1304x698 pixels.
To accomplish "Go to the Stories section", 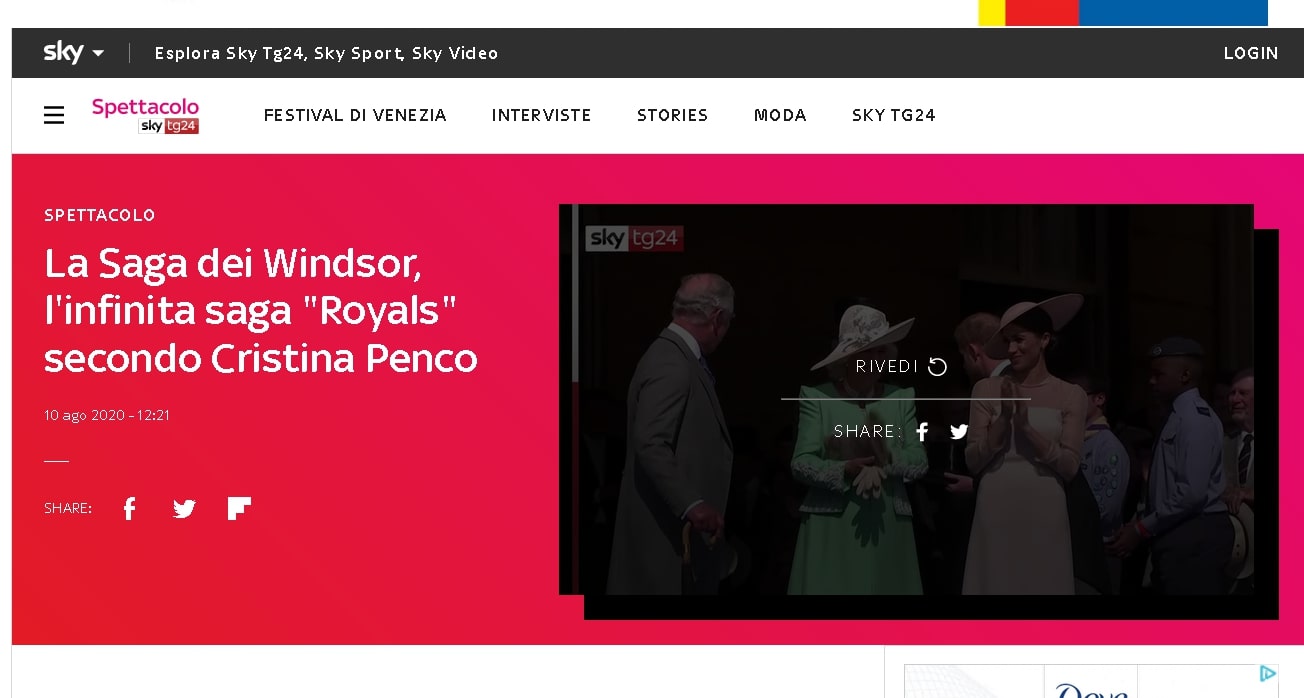I will click(673, 115).
